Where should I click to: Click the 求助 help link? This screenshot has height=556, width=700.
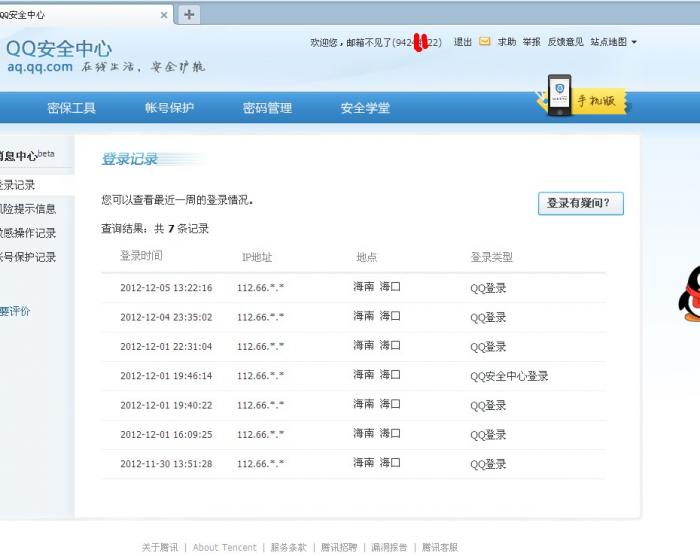tap(507, 42)
